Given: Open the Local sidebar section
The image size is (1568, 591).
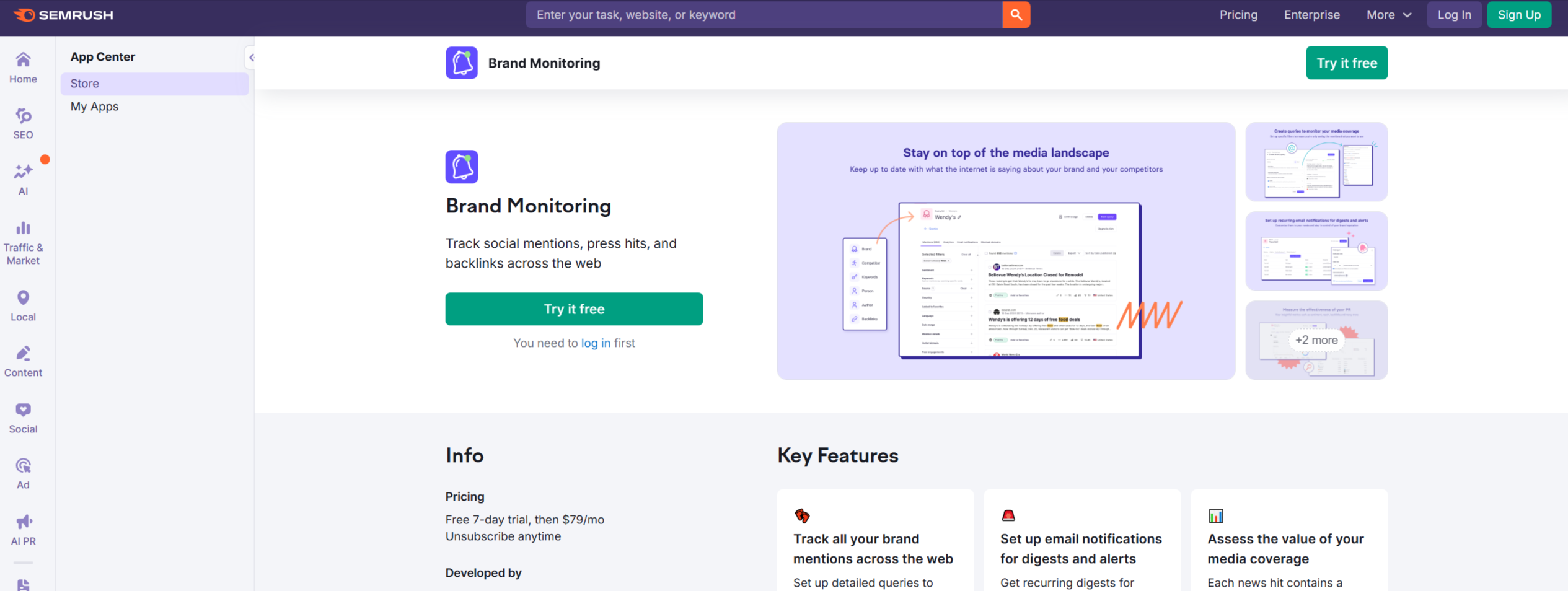Looking at the screenshot, I should [23, 306].
